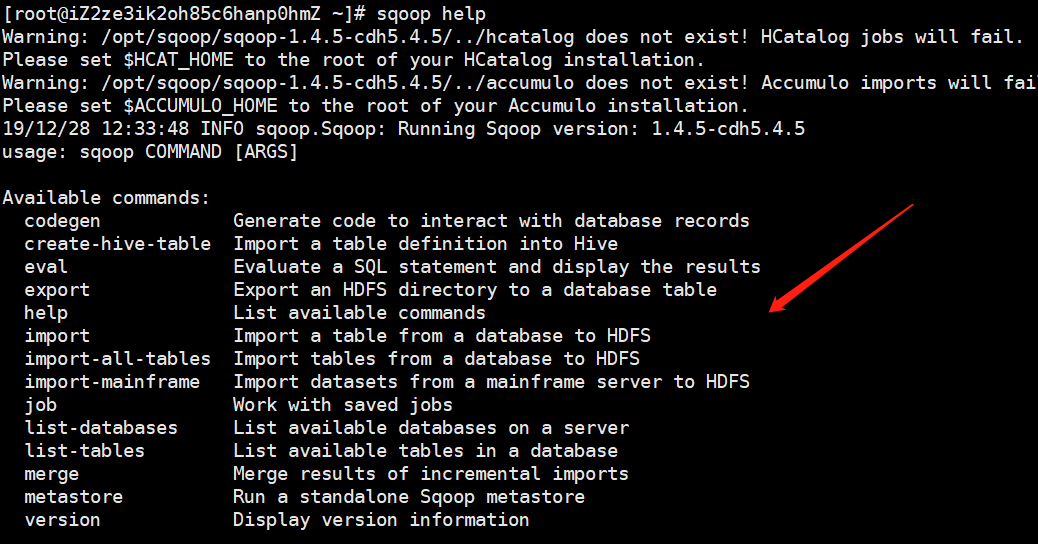Click 'usage: sqoop COMMAND [ARGS]' line
This screenshot has width=1038, height=544.
(150, 152)
